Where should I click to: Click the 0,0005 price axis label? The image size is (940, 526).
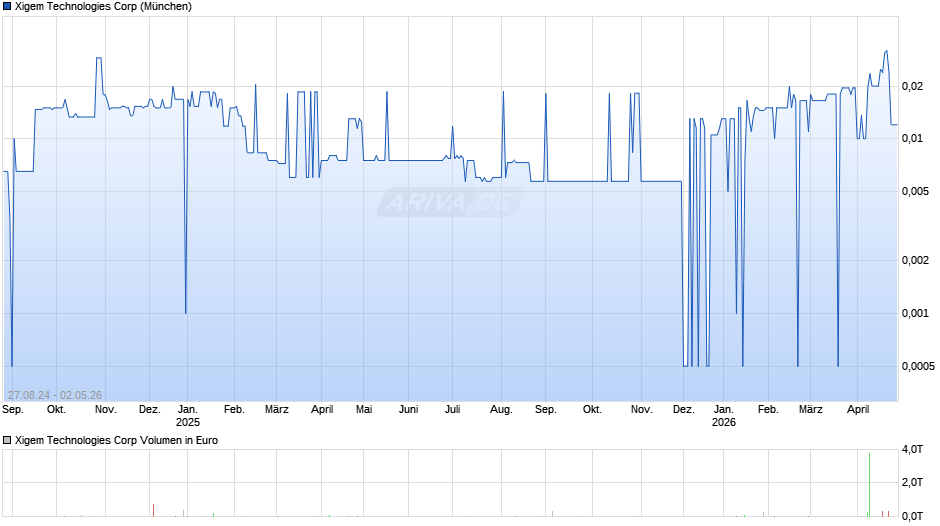(918, 366)
